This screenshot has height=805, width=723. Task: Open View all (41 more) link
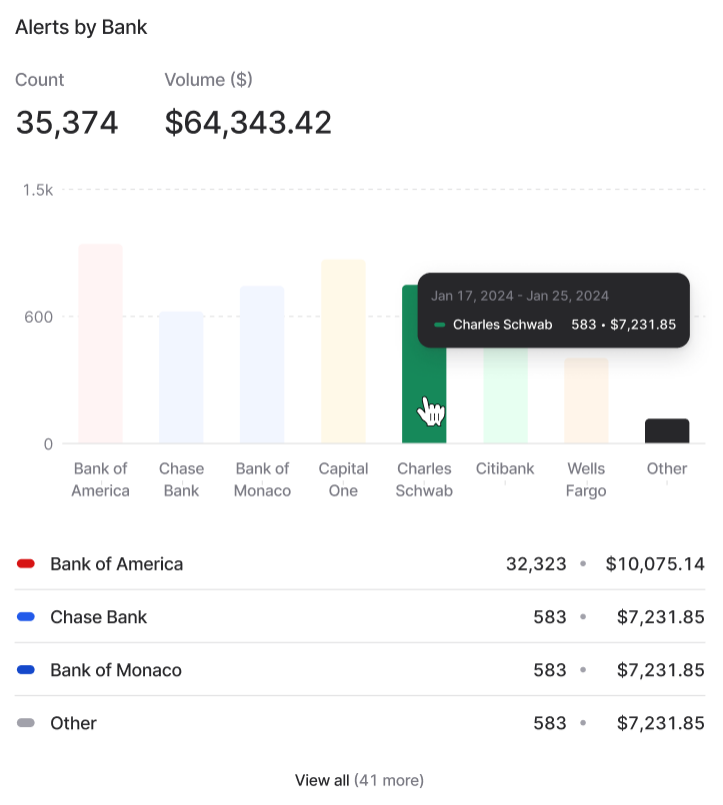pos(360,780)
